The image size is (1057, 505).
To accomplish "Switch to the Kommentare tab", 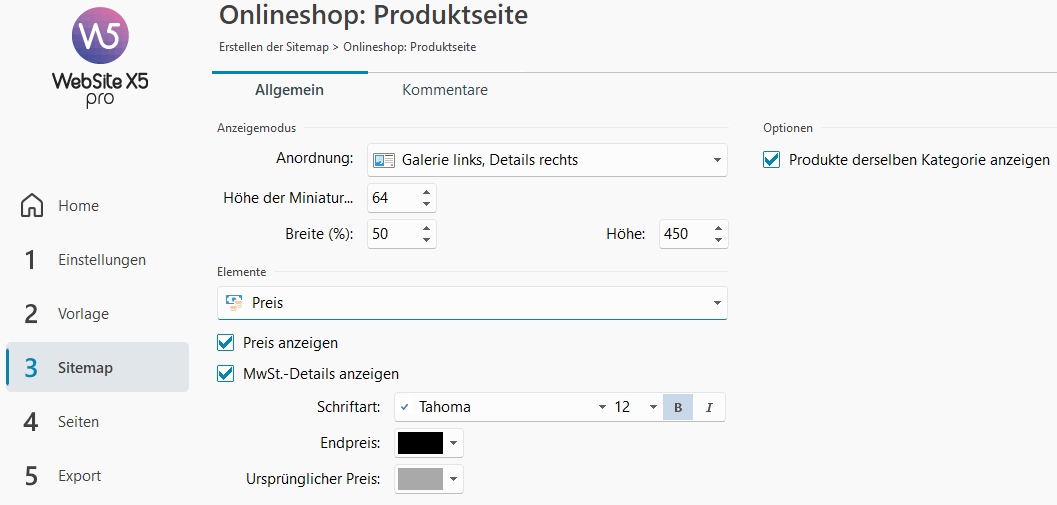I will 445,90.
